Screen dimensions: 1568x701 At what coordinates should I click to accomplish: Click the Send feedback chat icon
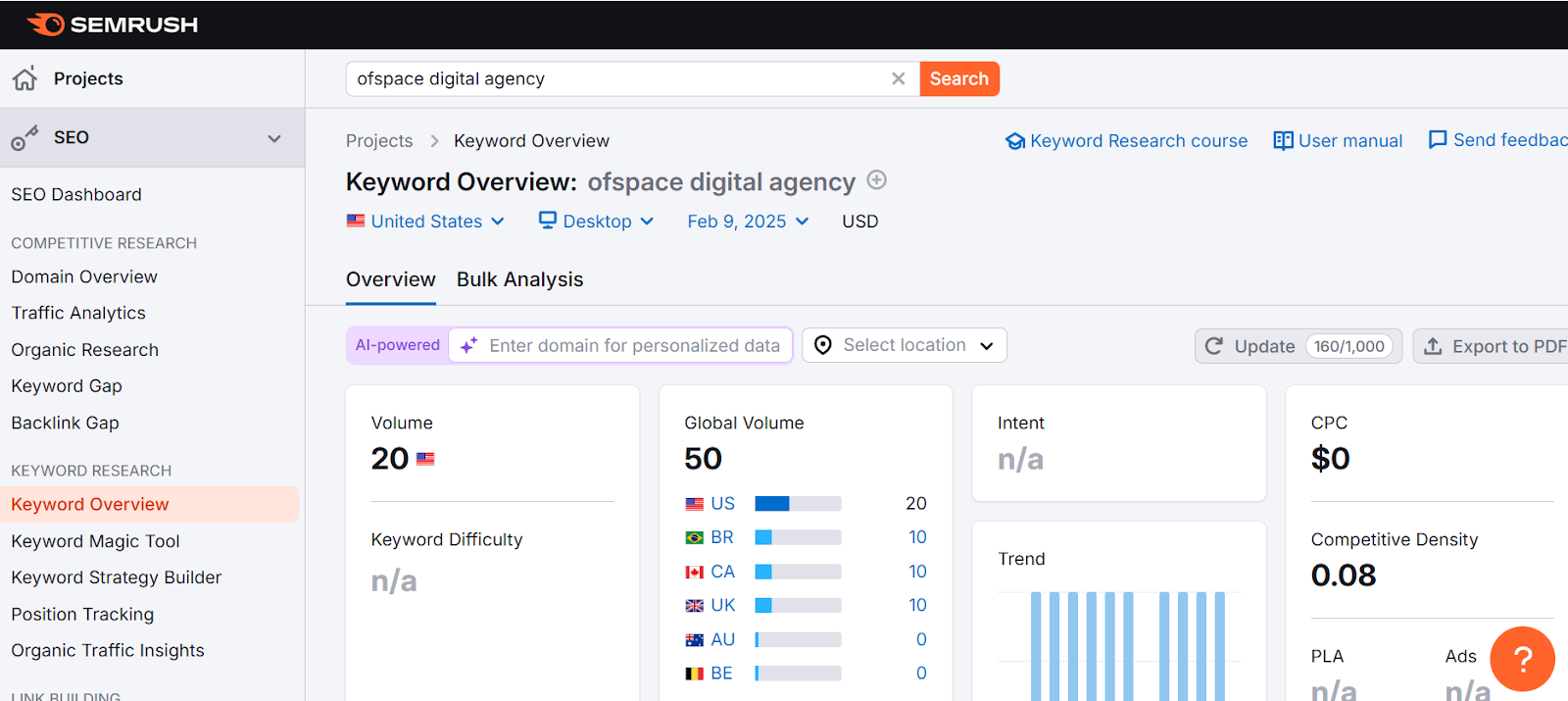click(1438, 140)
